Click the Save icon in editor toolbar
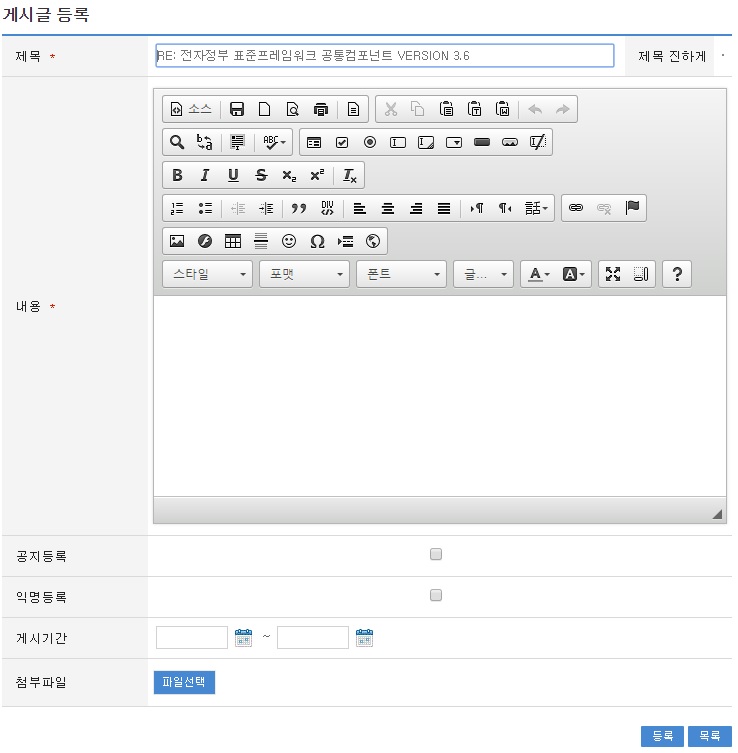738x753 pixels. (237, 109)
